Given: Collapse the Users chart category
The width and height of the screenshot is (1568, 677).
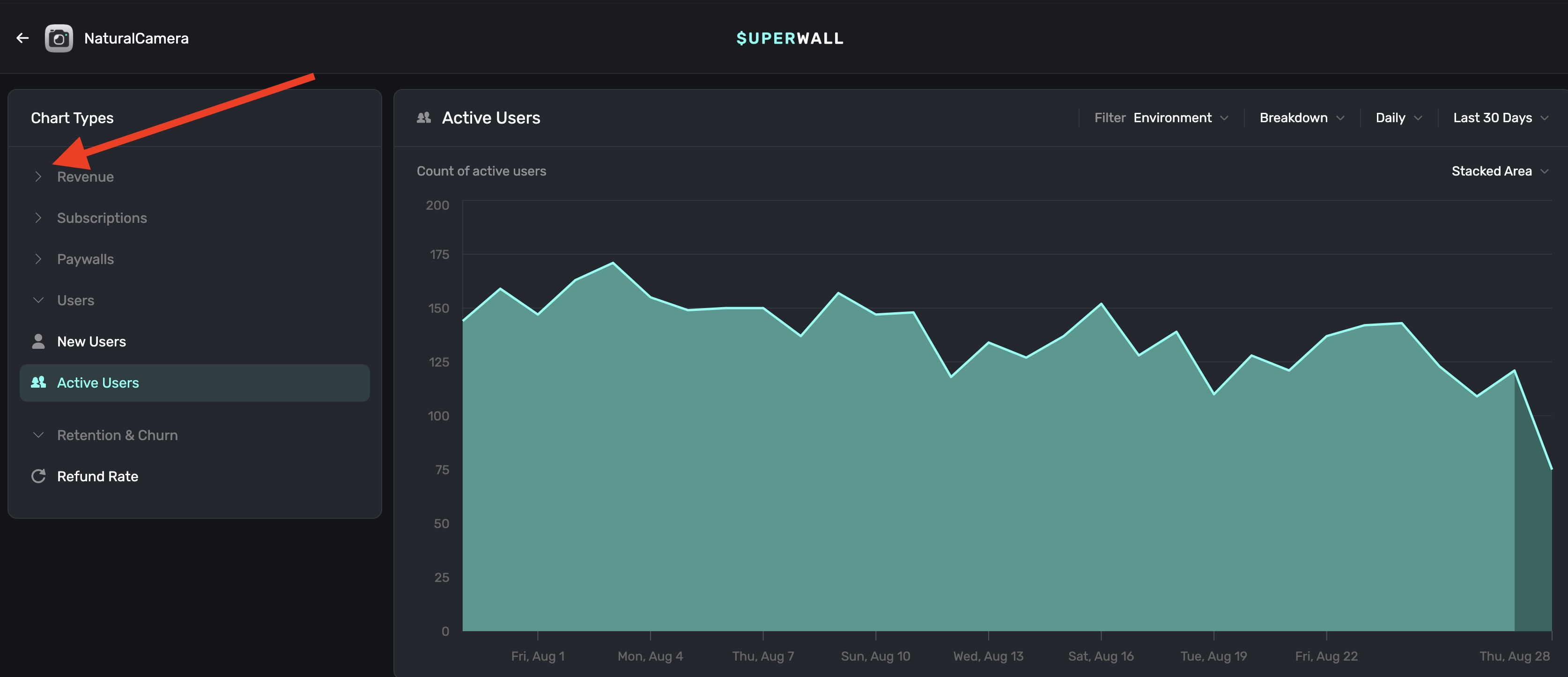Looking at the screenshot, I should 75,301.
